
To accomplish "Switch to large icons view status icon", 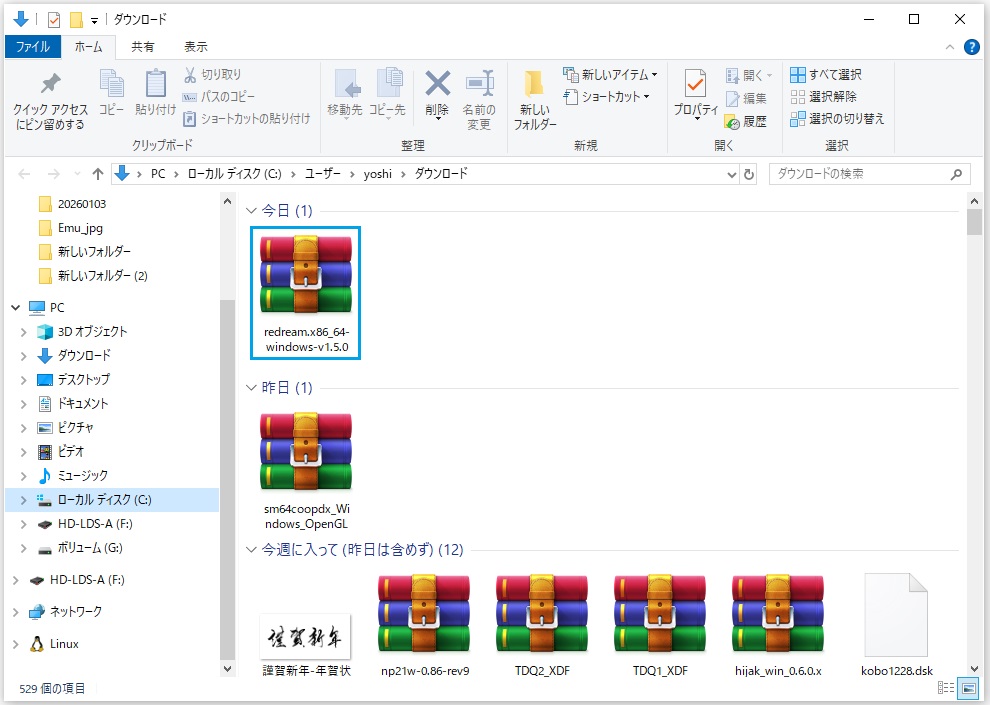I will click(967, 688).
